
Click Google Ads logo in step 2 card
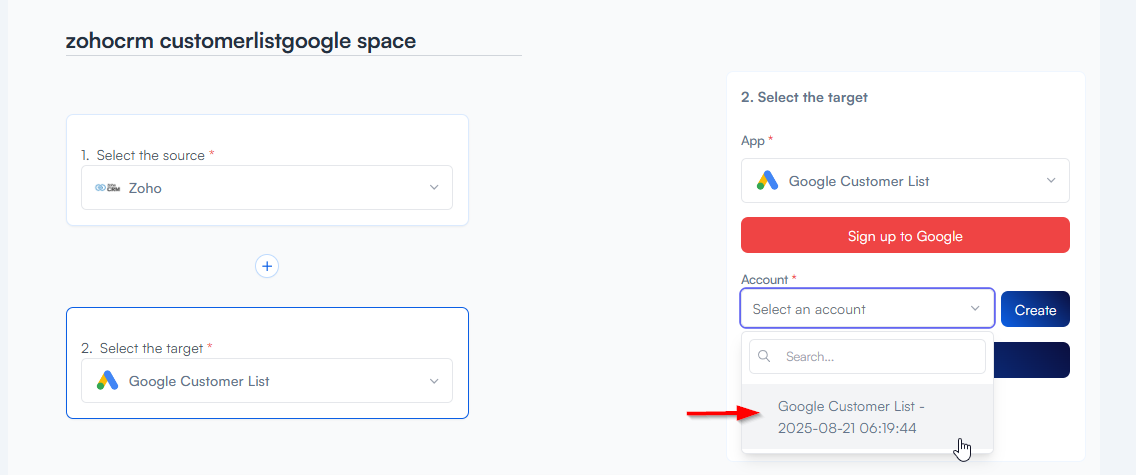107,381
